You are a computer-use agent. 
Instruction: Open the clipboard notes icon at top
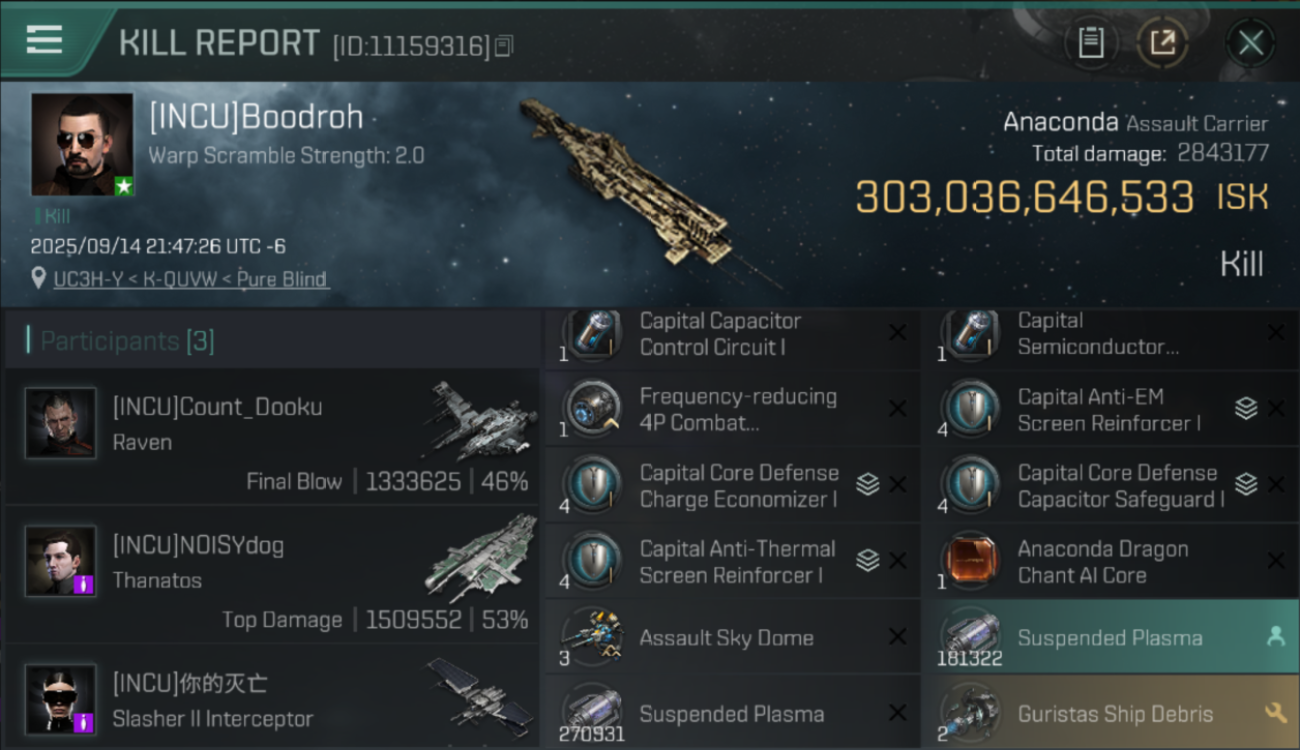click(x=1091, y=42)
